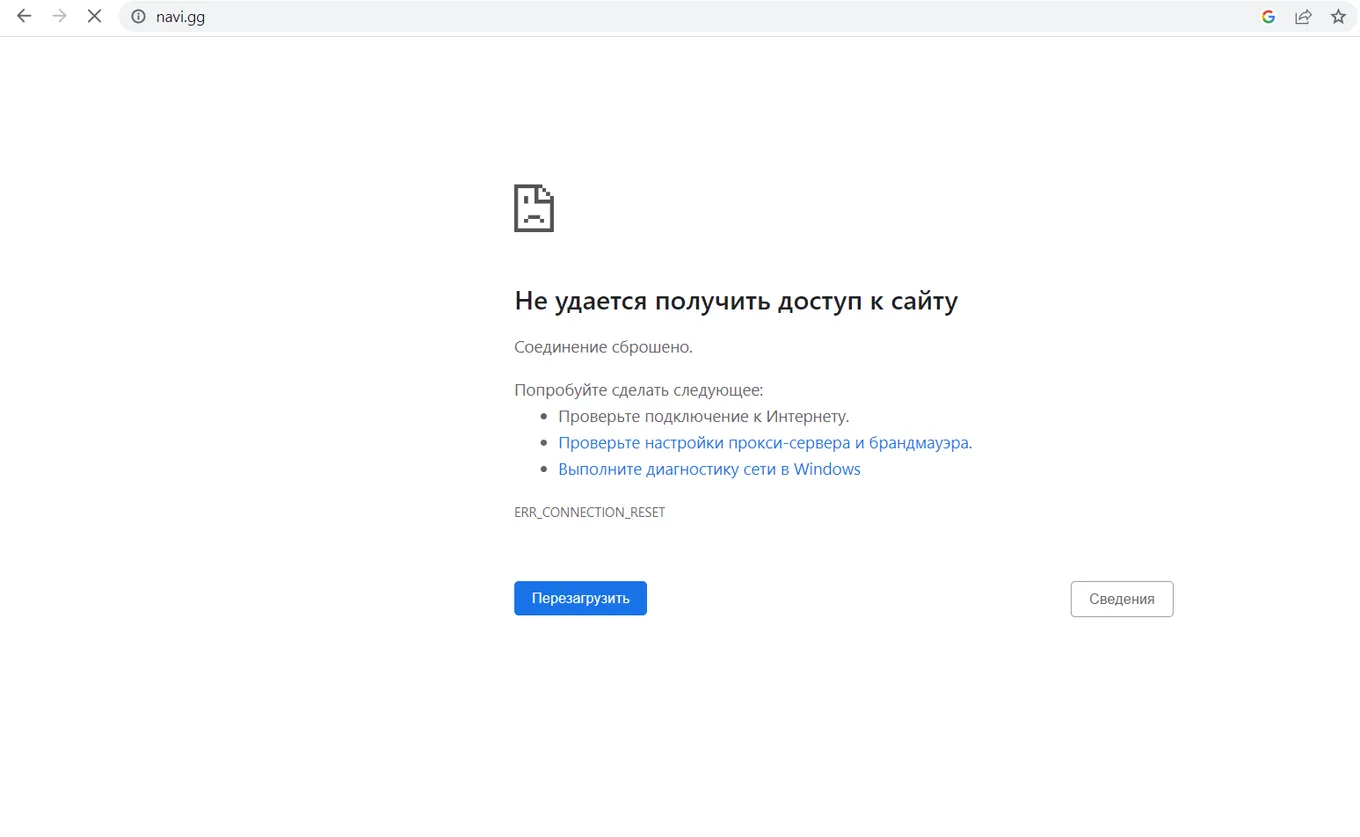Open 'Проверьте настройки прокси-сервера и брандмауэра' link
This screenshot has width=1360, height=837.
click(x=765, y=442)
